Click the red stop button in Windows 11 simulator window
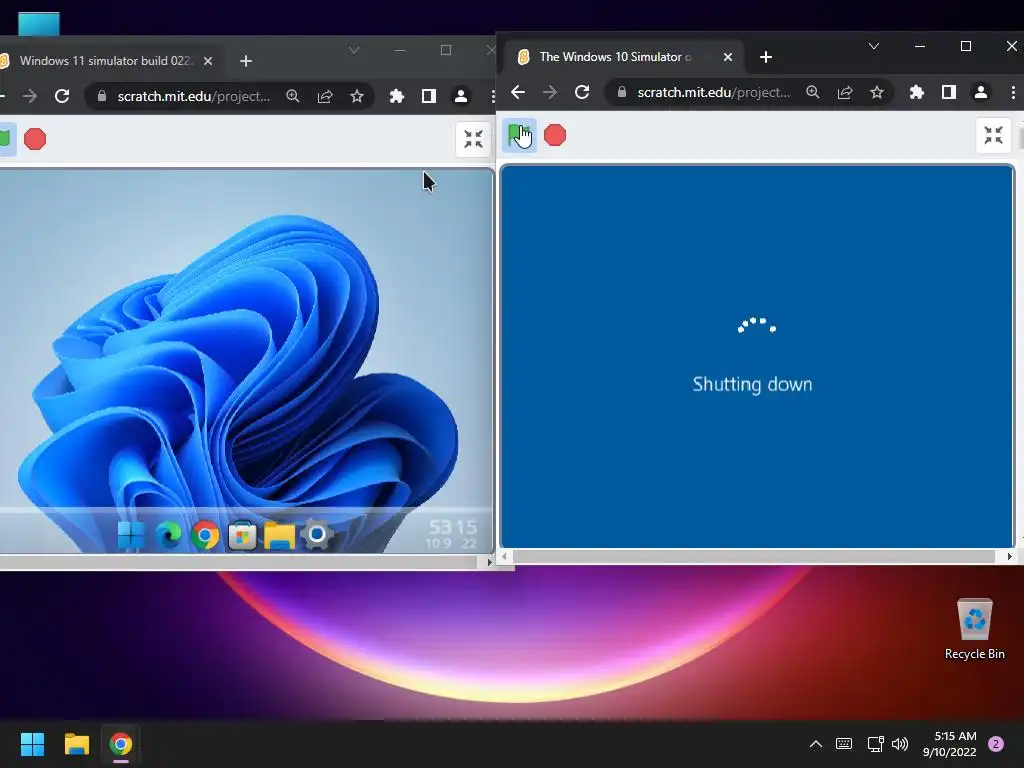1024x768 pixels. [35, 139]
